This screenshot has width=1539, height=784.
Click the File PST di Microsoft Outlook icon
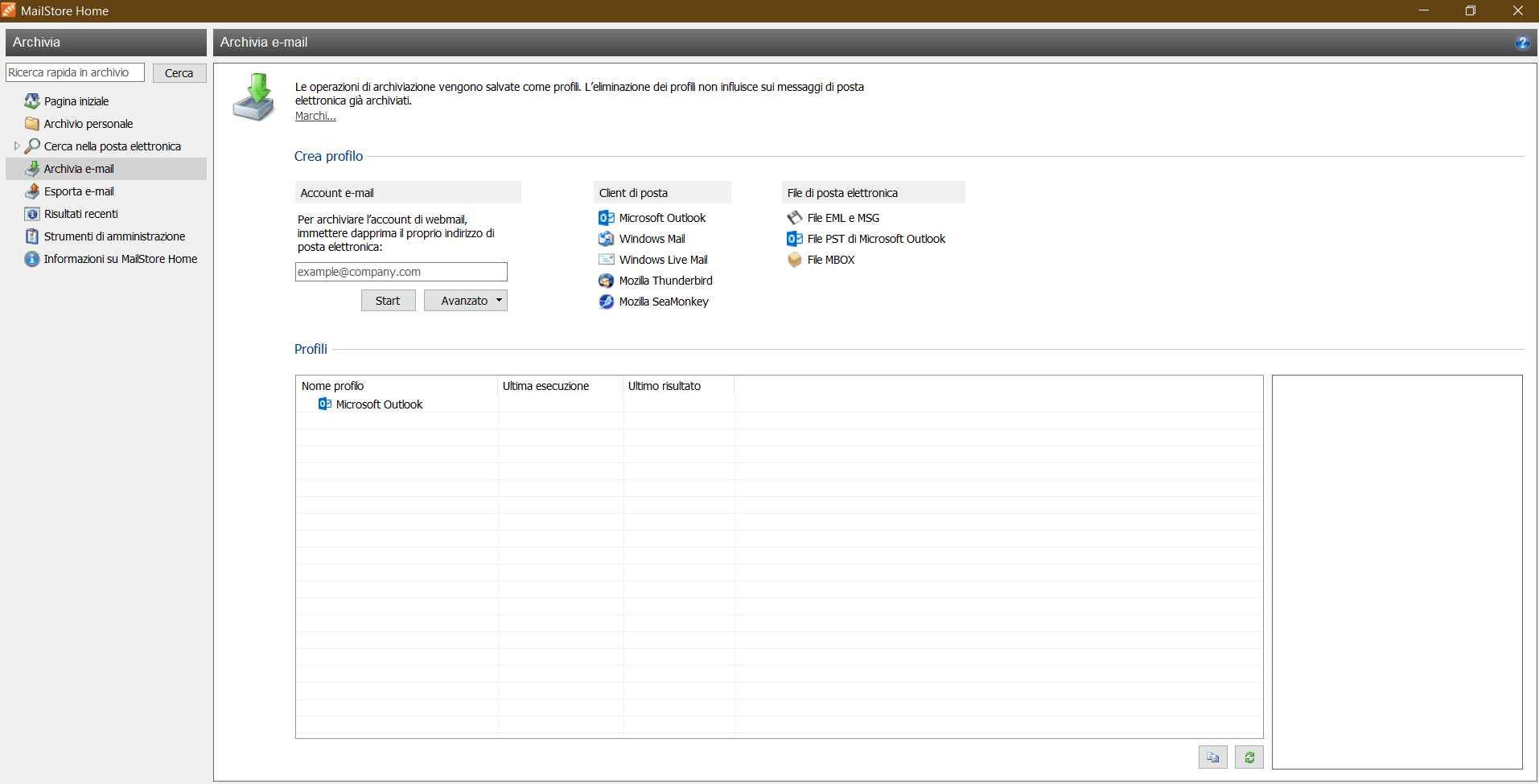[x=795, y=239]
